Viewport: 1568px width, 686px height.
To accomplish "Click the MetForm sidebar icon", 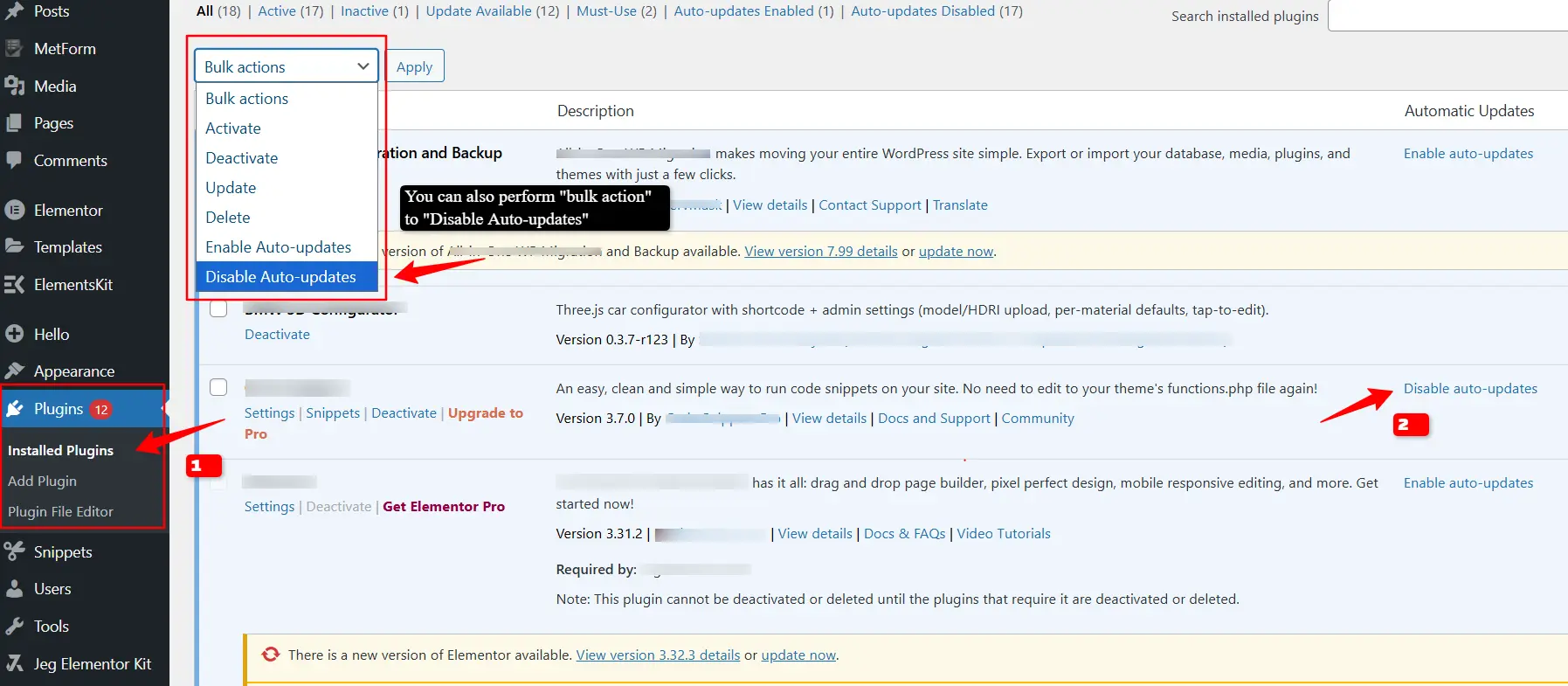I will 14,48.
